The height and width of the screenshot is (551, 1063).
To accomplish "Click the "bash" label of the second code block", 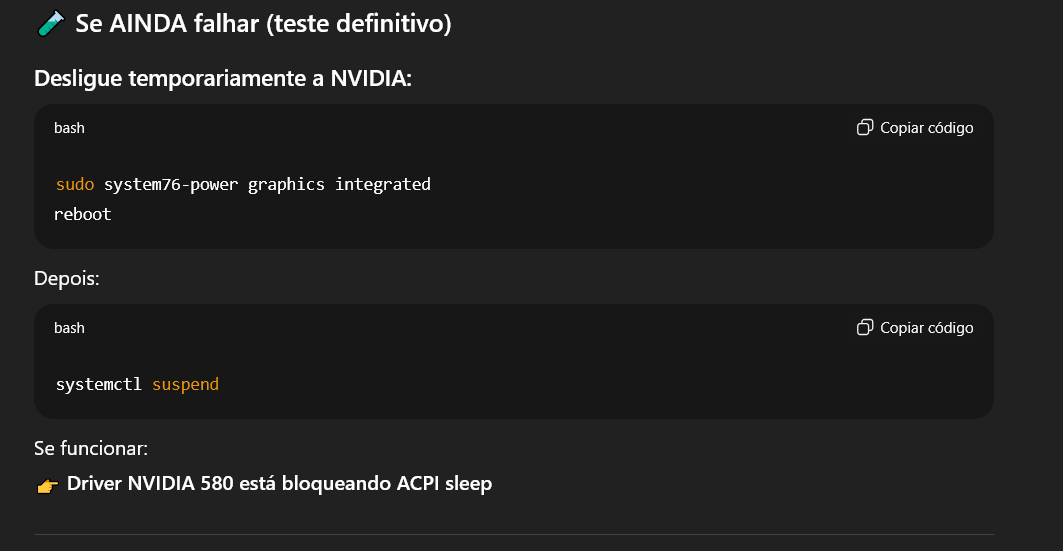I will [69, 328].
